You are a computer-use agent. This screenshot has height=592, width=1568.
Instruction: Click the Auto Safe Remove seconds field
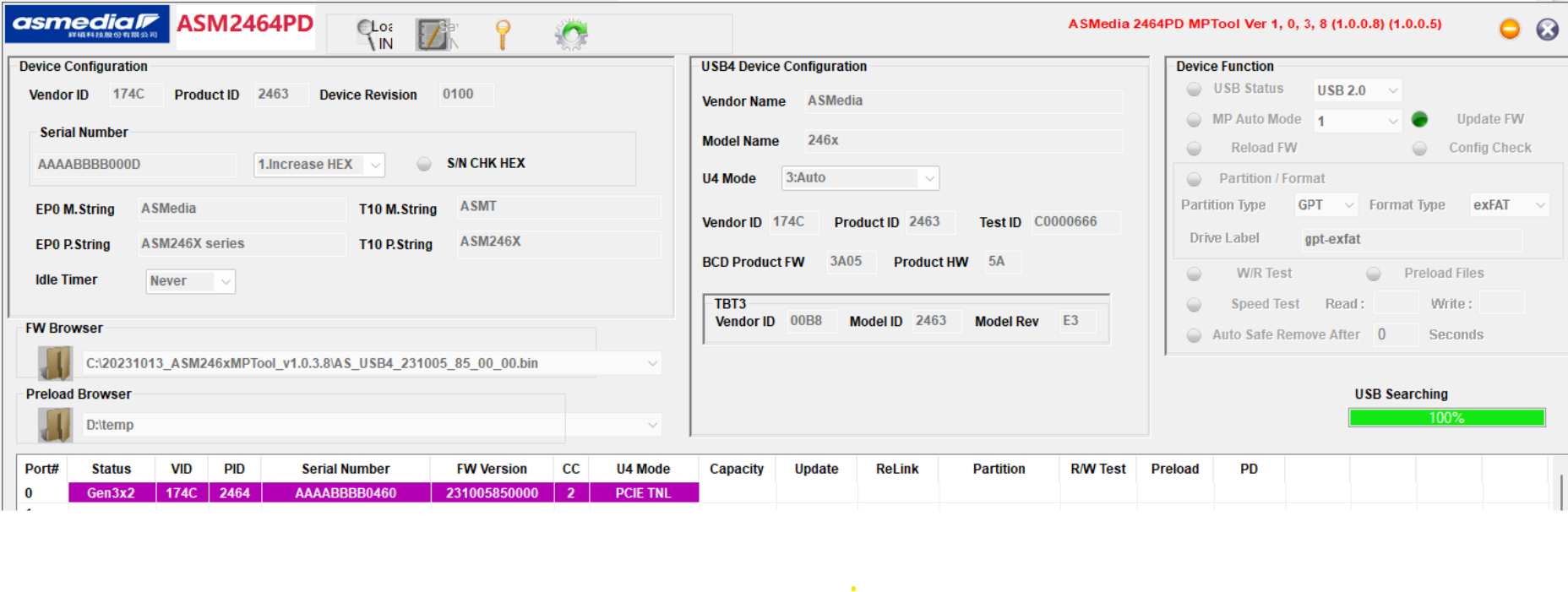tap(1396, 334)
